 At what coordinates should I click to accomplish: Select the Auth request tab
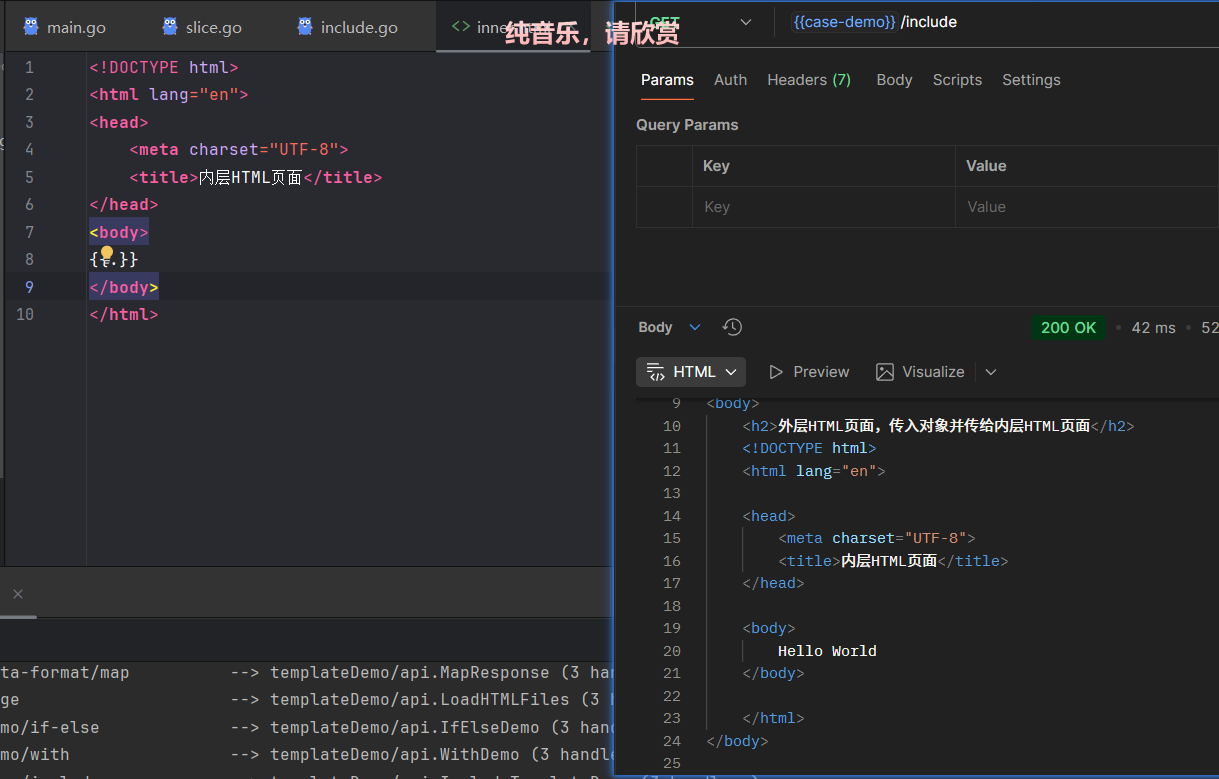[730, 80]
